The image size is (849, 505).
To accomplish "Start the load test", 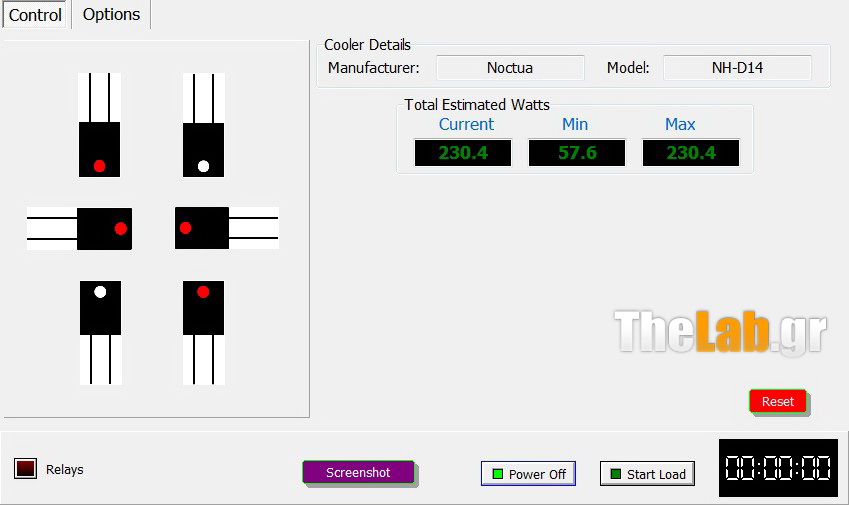I will pyautogui.click(x=647, y=474).
